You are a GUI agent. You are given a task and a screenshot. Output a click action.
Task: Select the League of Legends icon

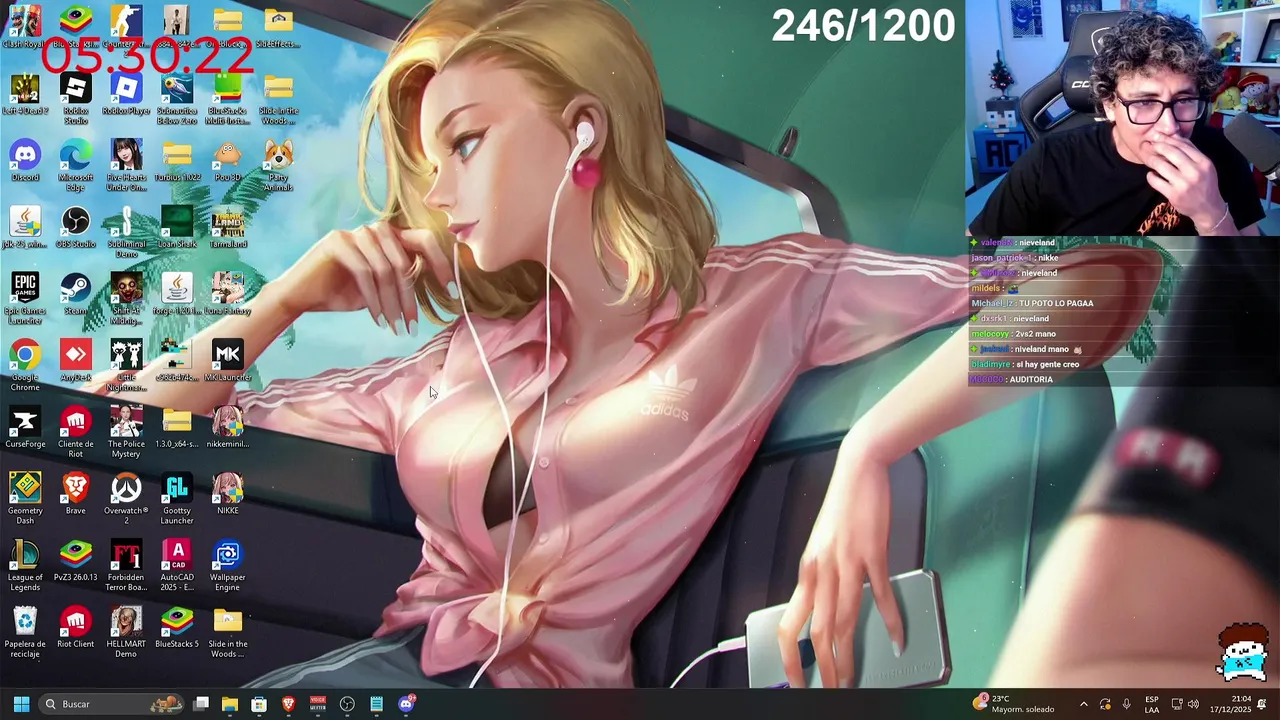click(x=25, y=566)
